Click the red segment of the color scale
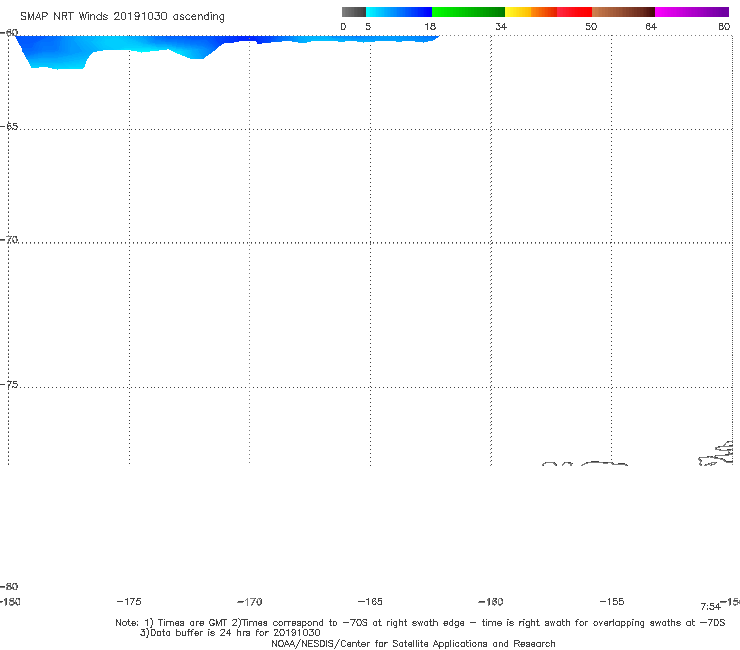This screenshot has width=740, height=650. point(574,12)
